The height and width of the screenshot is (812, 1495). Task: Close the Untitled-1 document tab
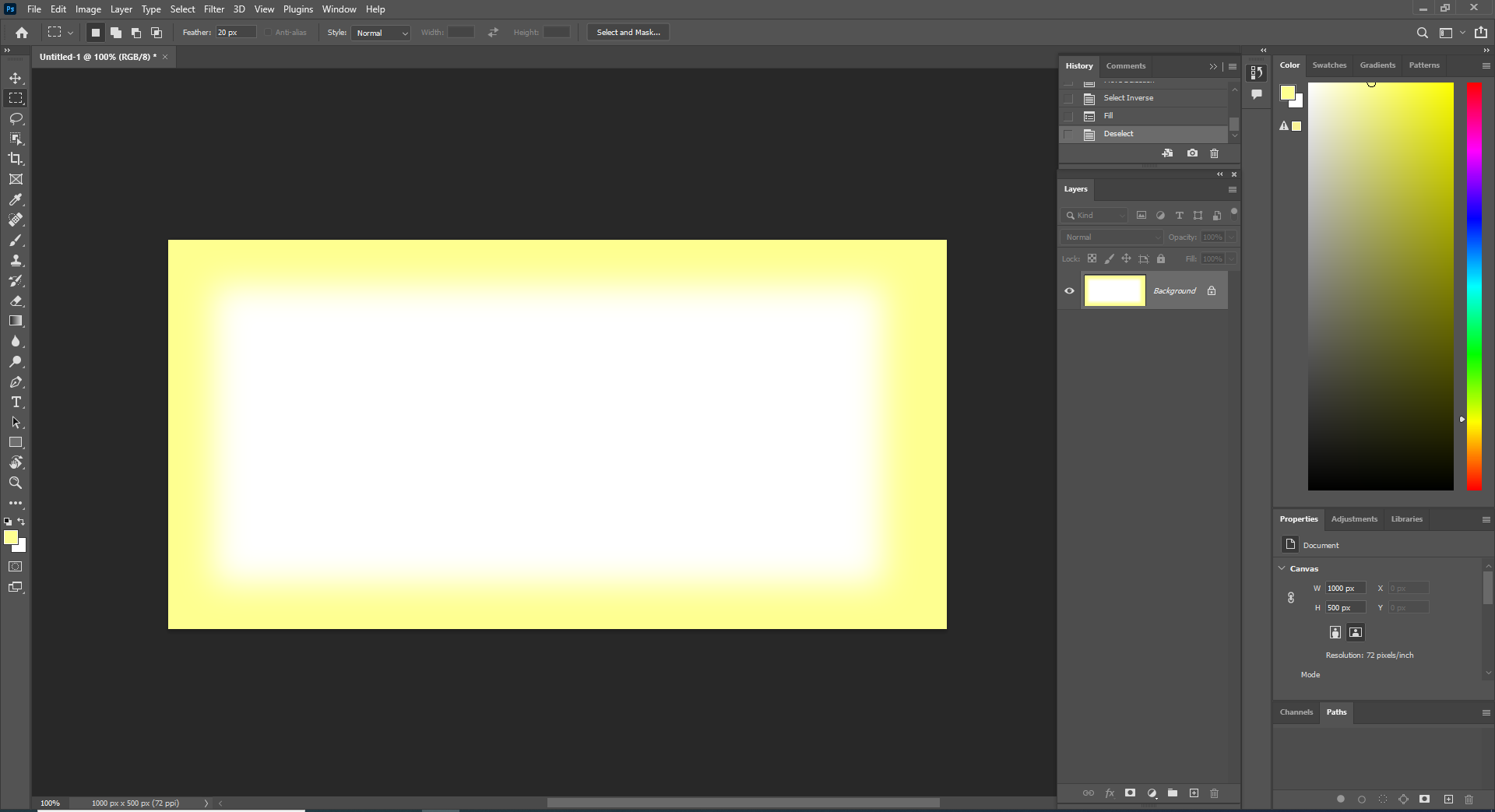coord(165,57)
